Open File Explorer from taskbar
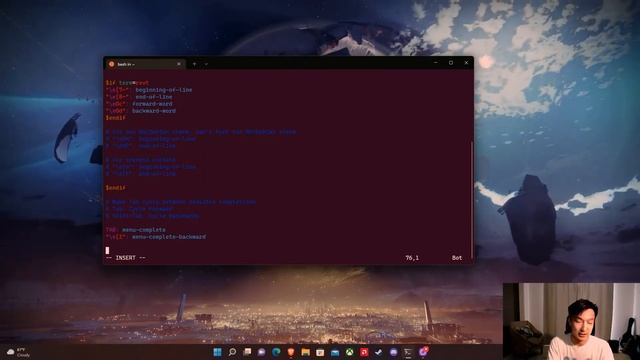Image resolution: width=640 pixels, height=360 pixels. click(305, 352)
